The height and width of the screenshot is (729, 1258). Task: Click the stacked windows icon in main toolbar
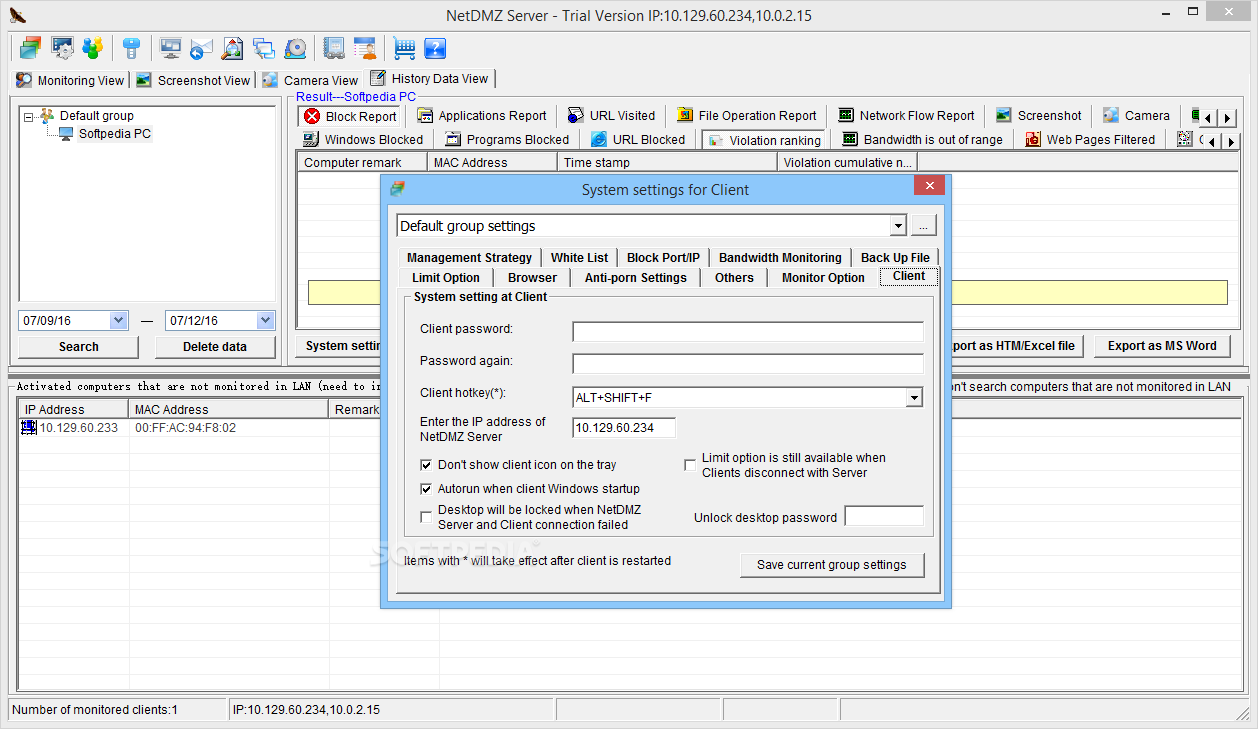pyautogui.click(x=30, y=47)
